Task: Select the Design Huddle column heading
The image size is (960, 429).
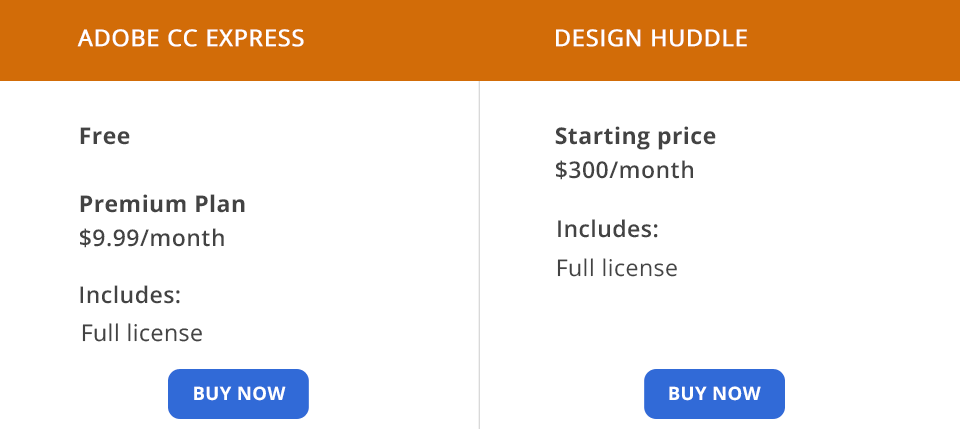Action: pos(651,39)
